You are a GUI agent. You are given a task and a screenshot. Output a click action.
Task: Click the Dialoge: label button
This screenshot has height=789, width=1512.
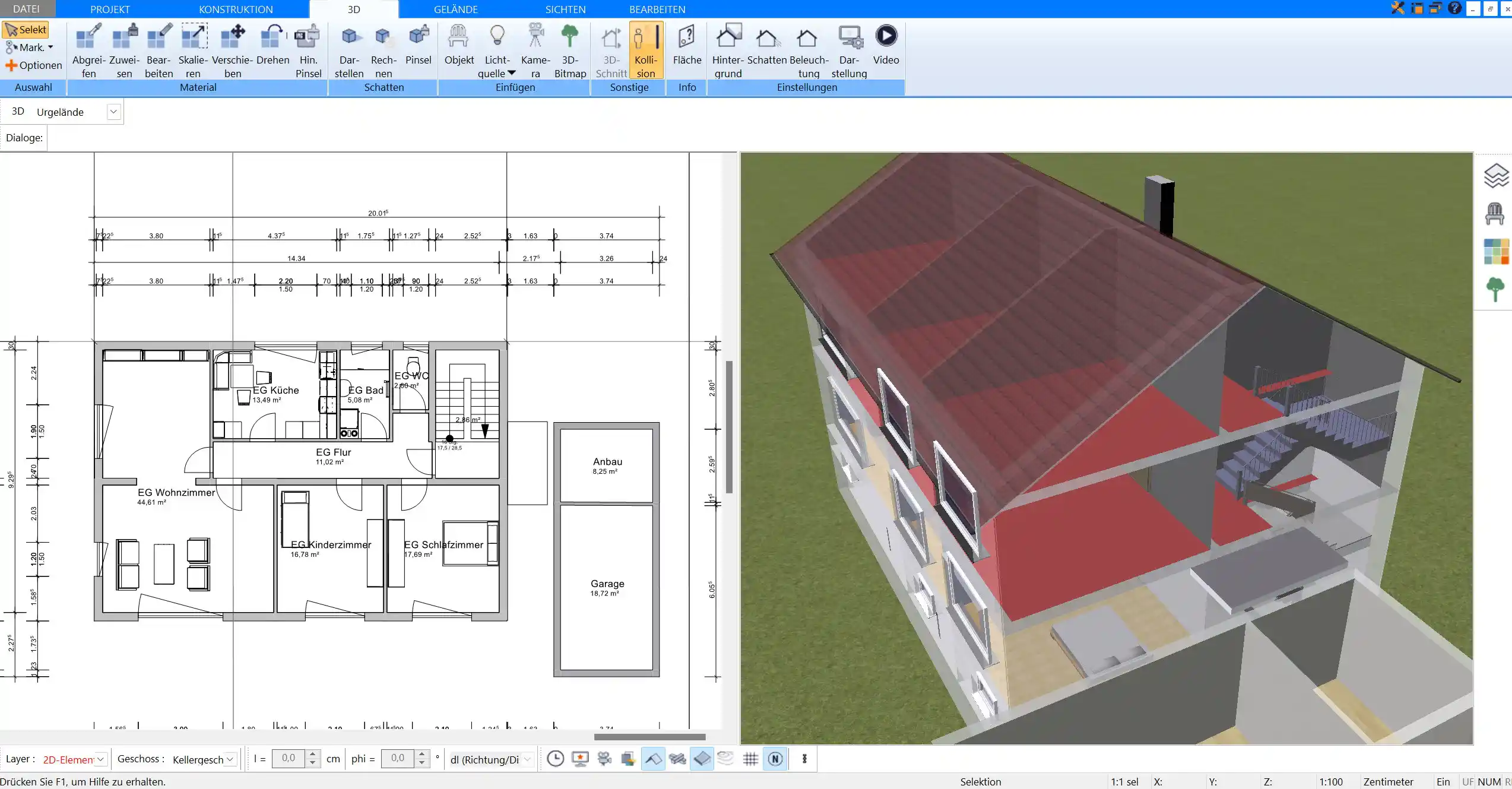point(24,138)
